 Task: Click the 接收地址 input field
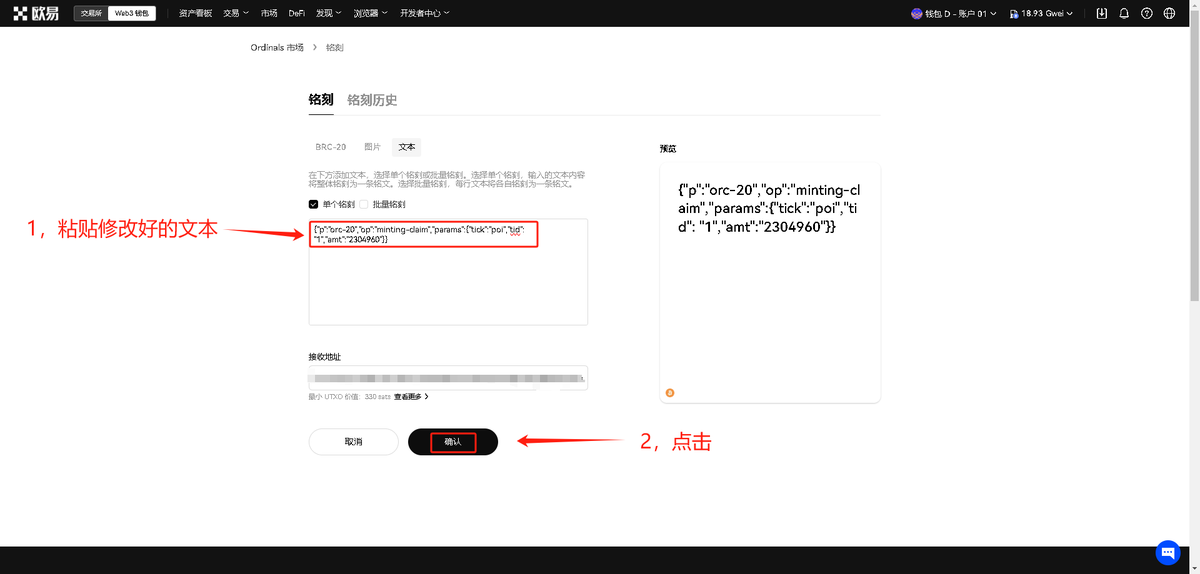[x=448, y=378]
